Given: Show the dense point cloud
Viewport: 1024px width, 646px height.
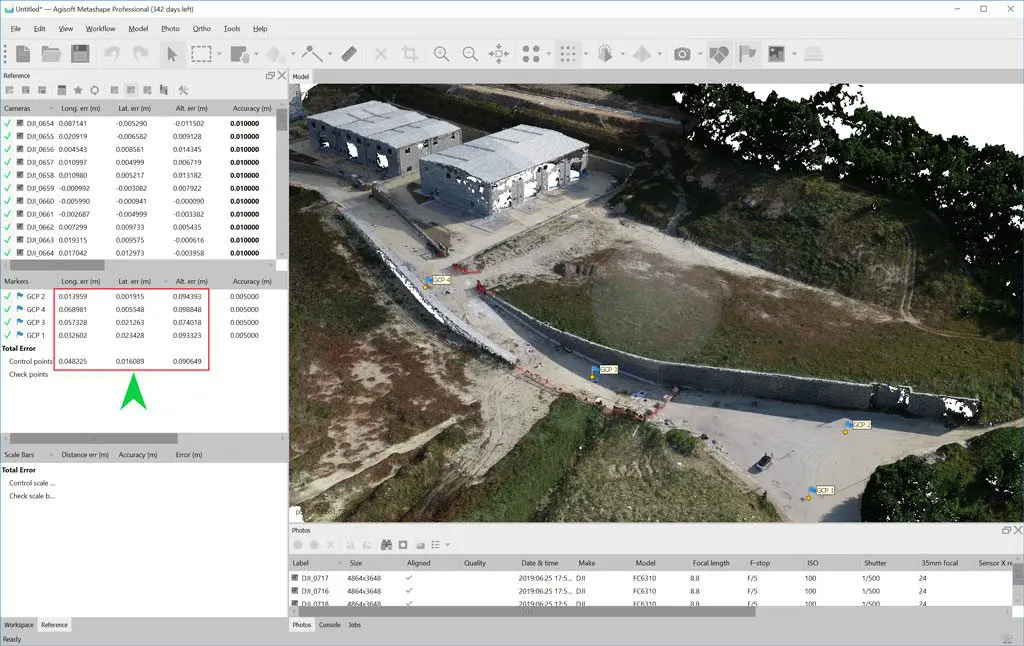Looking at the screenshot, I should 568,54.
